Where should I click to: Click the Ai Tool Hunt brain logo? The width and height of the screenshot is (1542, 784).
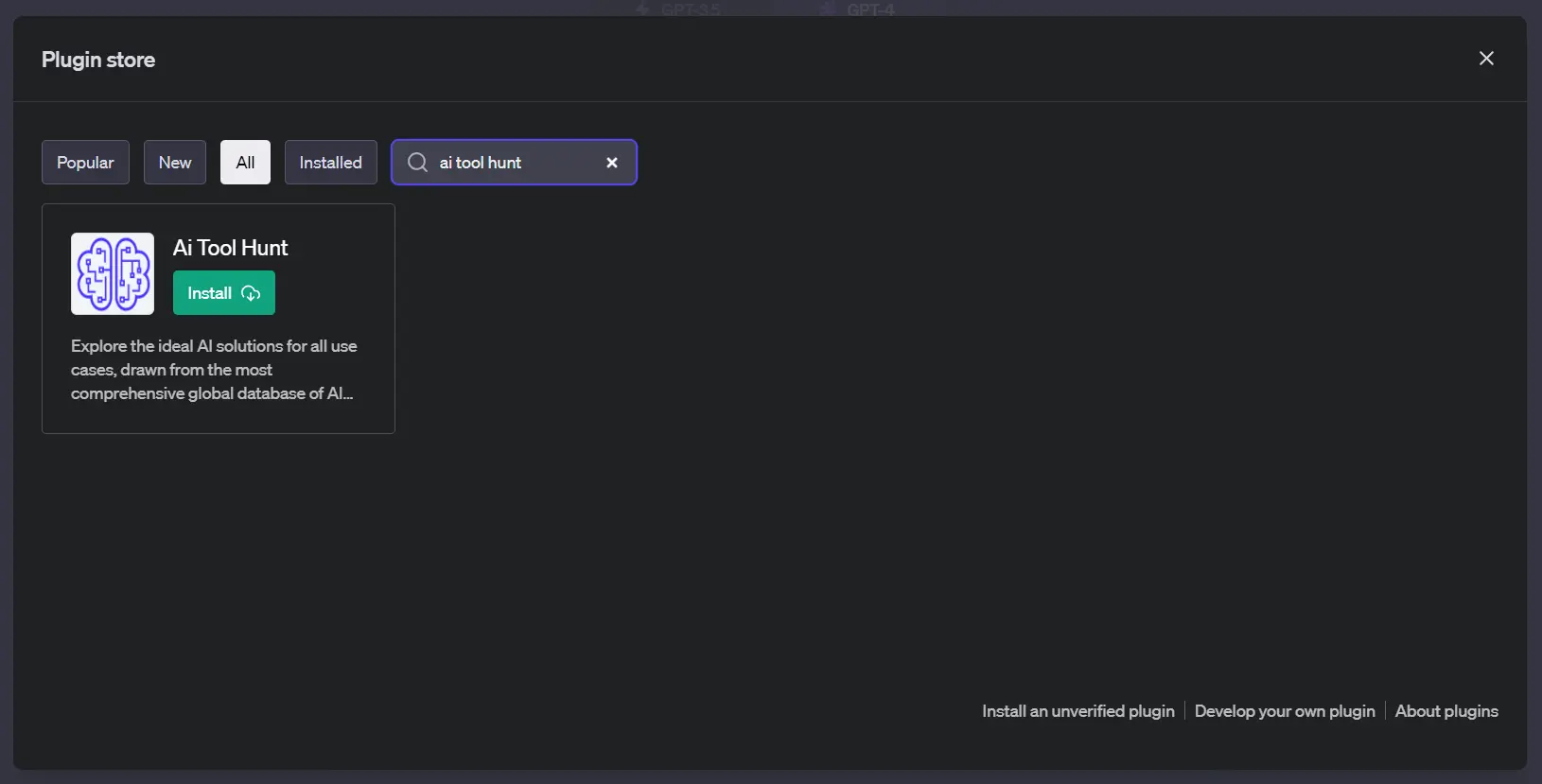[x=113, y=273]
